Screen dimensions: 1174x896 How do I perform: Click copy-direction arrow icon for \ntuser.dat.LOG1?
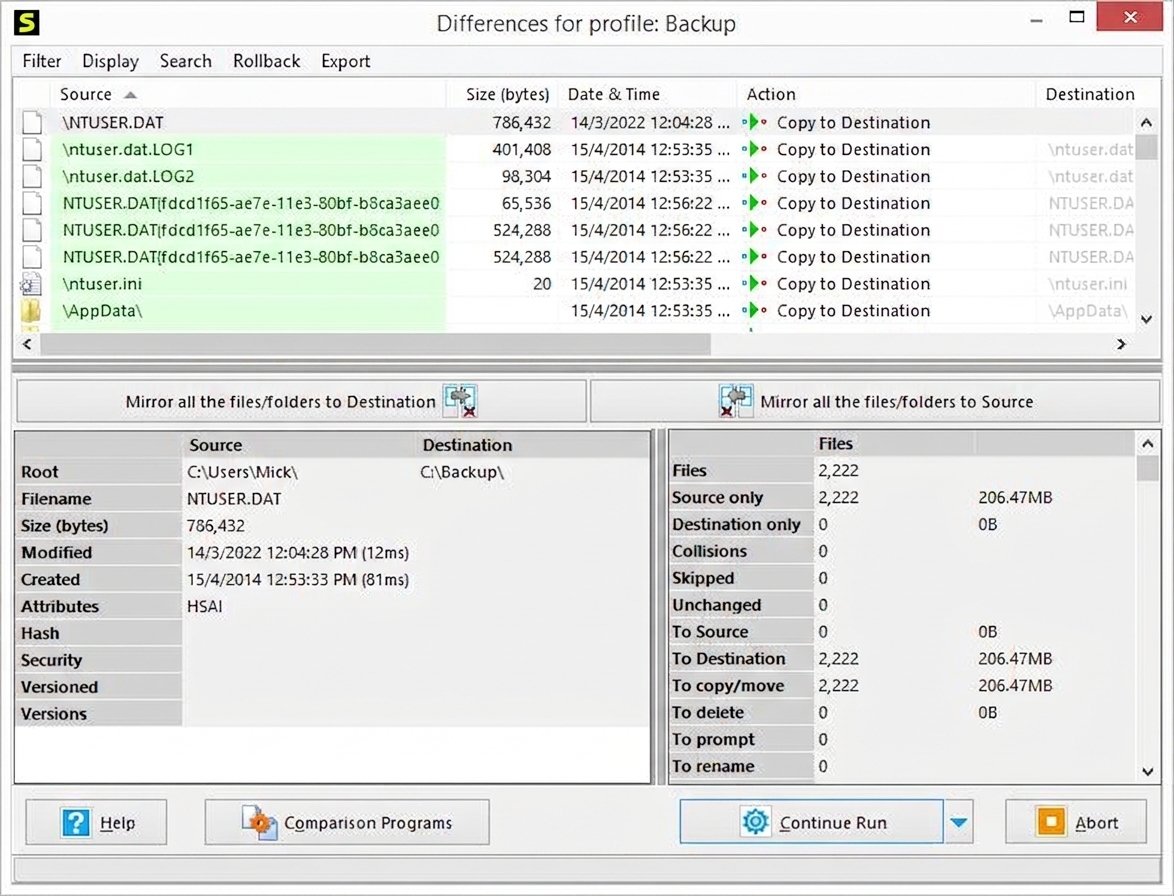click(x=755, y=149)
